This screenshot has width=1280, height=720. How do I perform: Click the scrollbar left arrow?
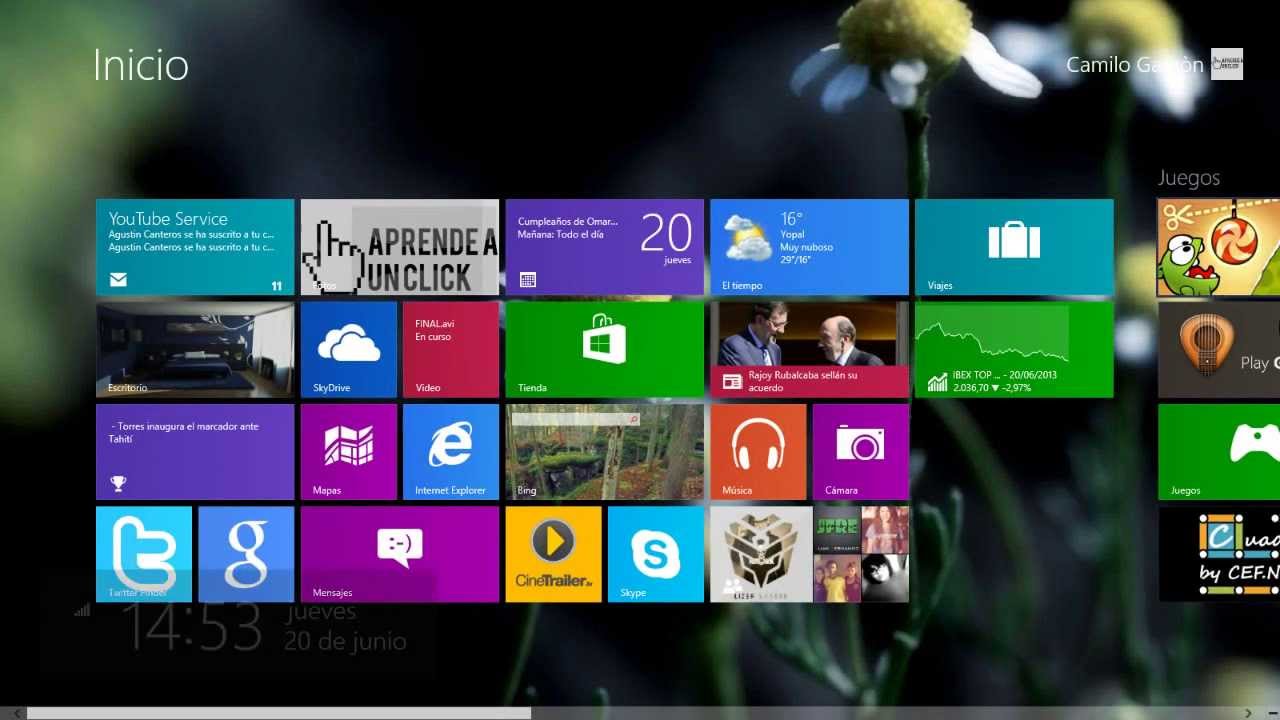tap(17, 713)
